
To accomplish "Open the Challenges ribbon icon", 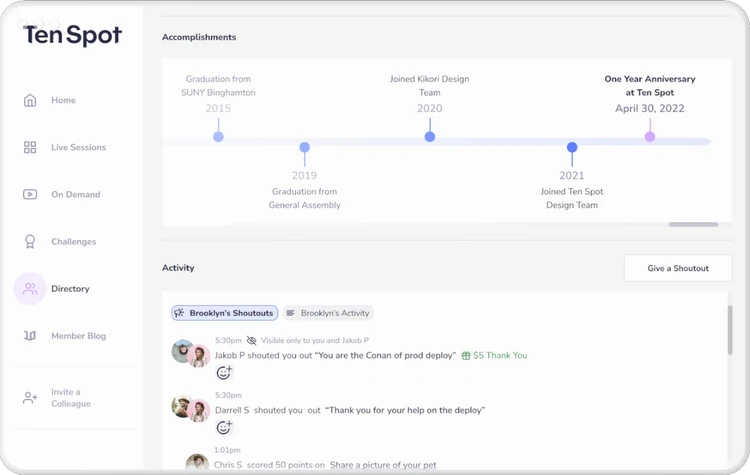I will click(x=30, y=242).
